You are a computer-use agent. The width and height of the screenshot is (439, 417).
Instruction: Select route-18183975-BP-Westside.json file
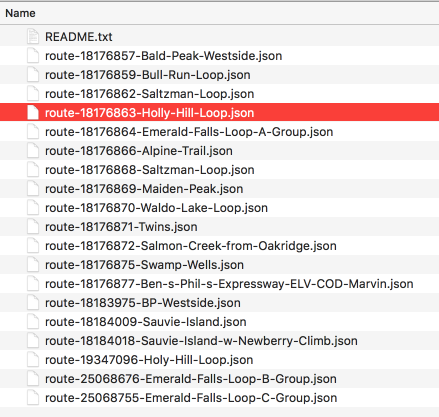[x=143, y=303]
